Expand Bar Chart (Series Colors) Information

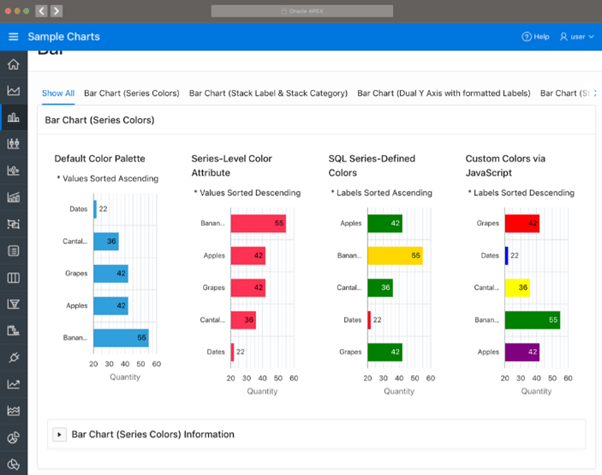click(x=60, y=434)
